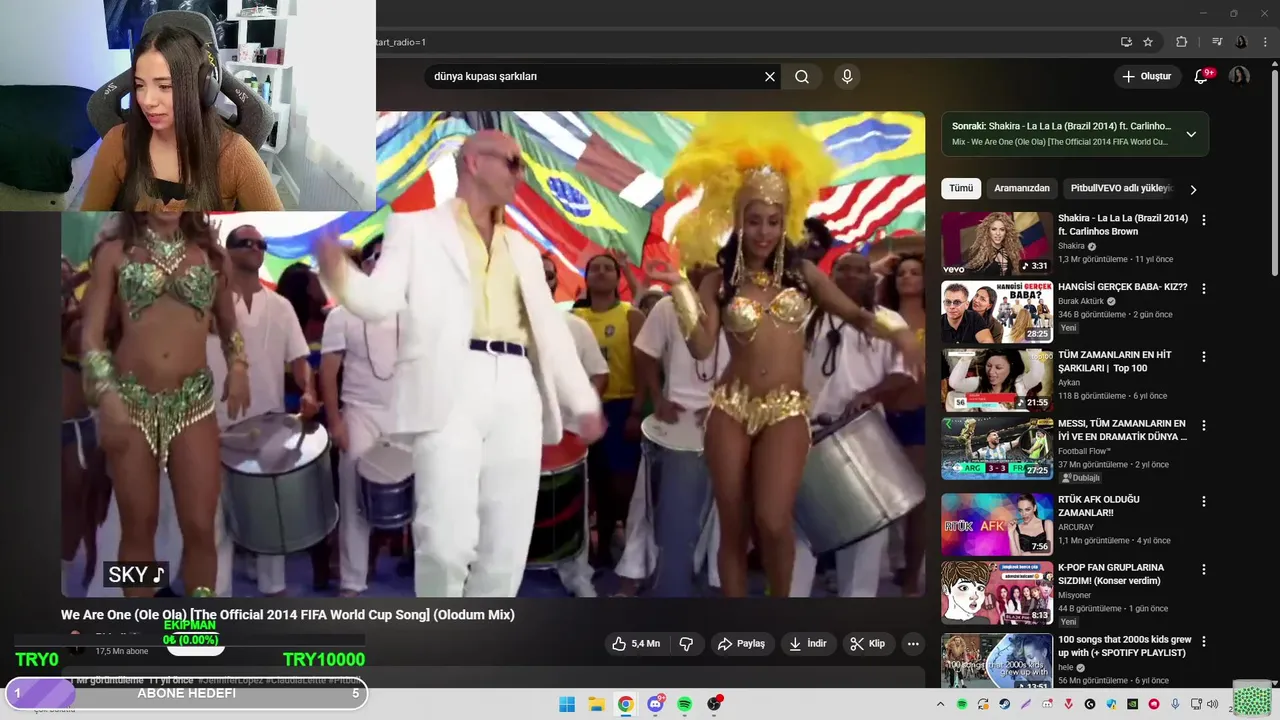Open RTÜK AFK OLDUĞU ZAMANLAR thumbnail
The image size is (1280, 720).
point(997,524)
